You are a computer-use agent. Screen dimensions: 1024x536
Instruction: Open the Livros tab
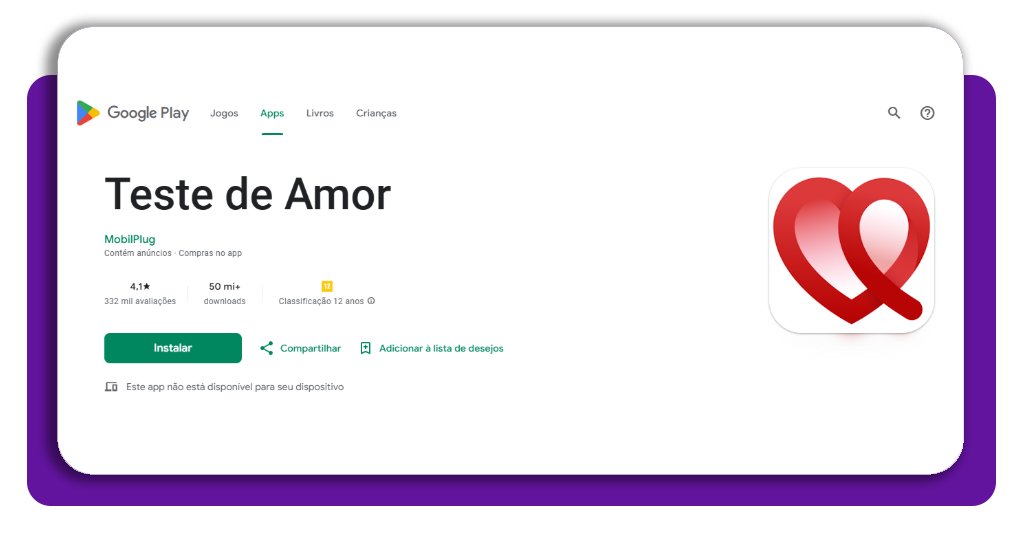[320, 113]
